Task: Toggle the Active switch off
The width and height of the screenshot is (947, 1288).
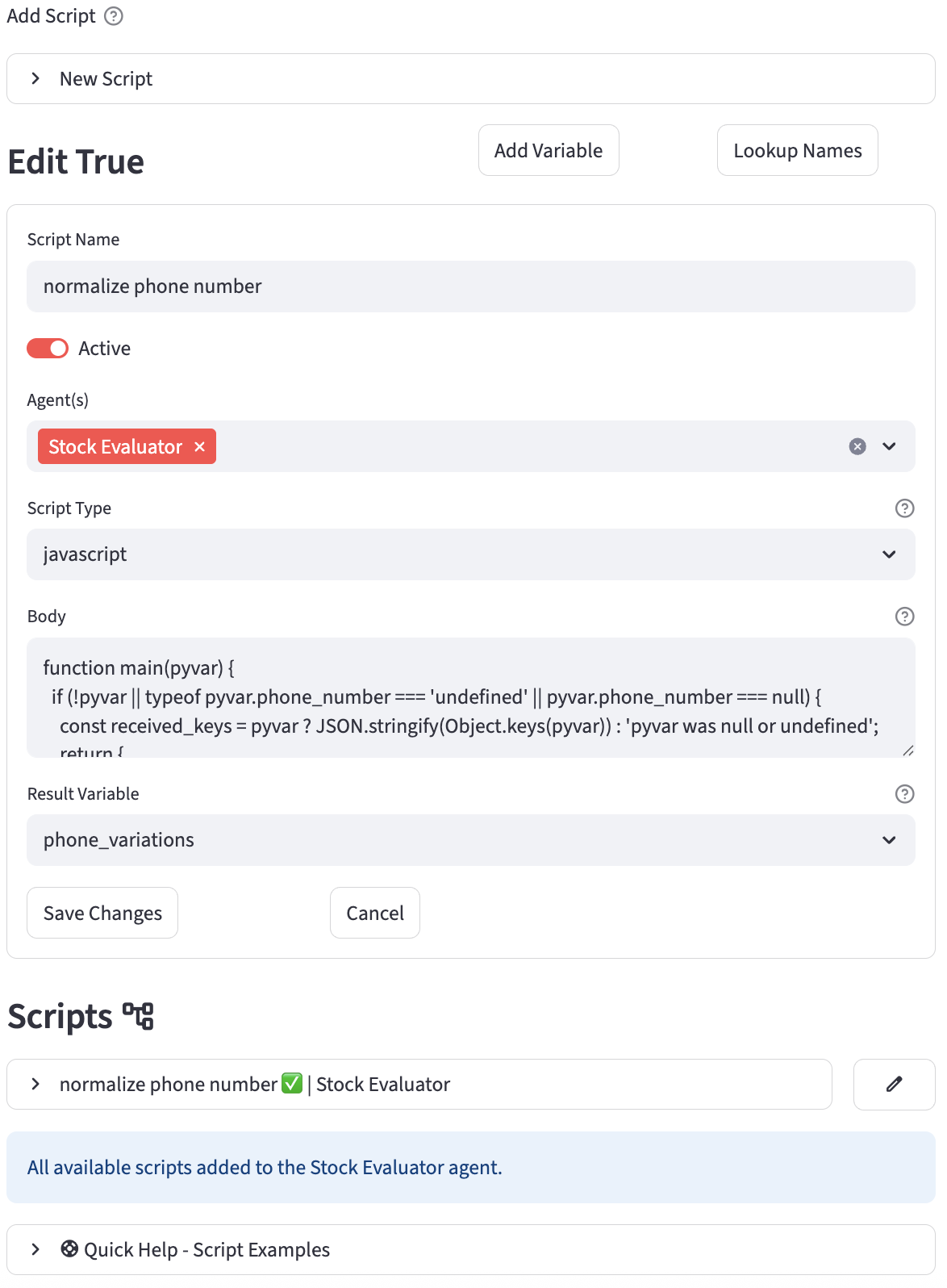Action: tap(48, 349)
